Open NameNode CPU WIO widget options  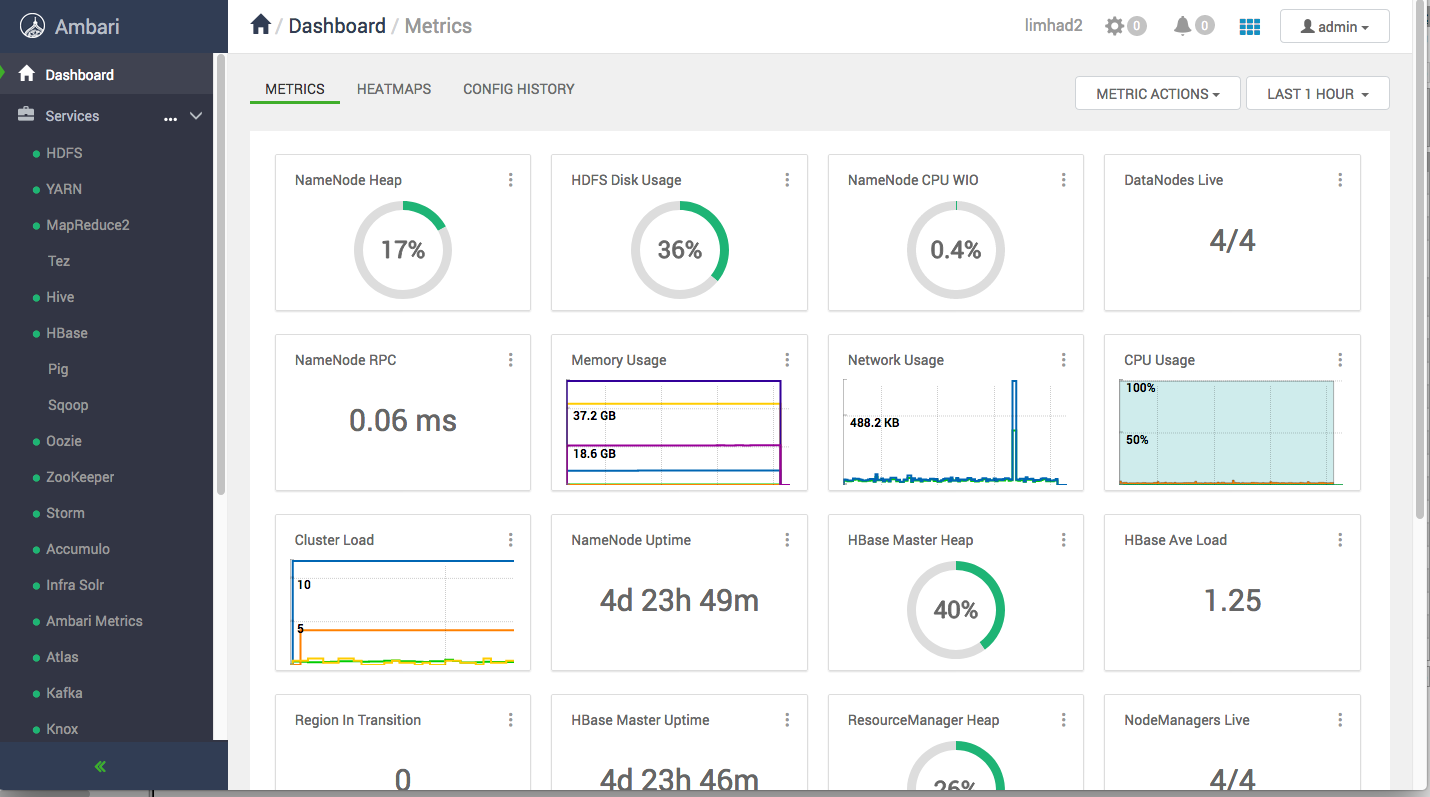[1064, 180]
